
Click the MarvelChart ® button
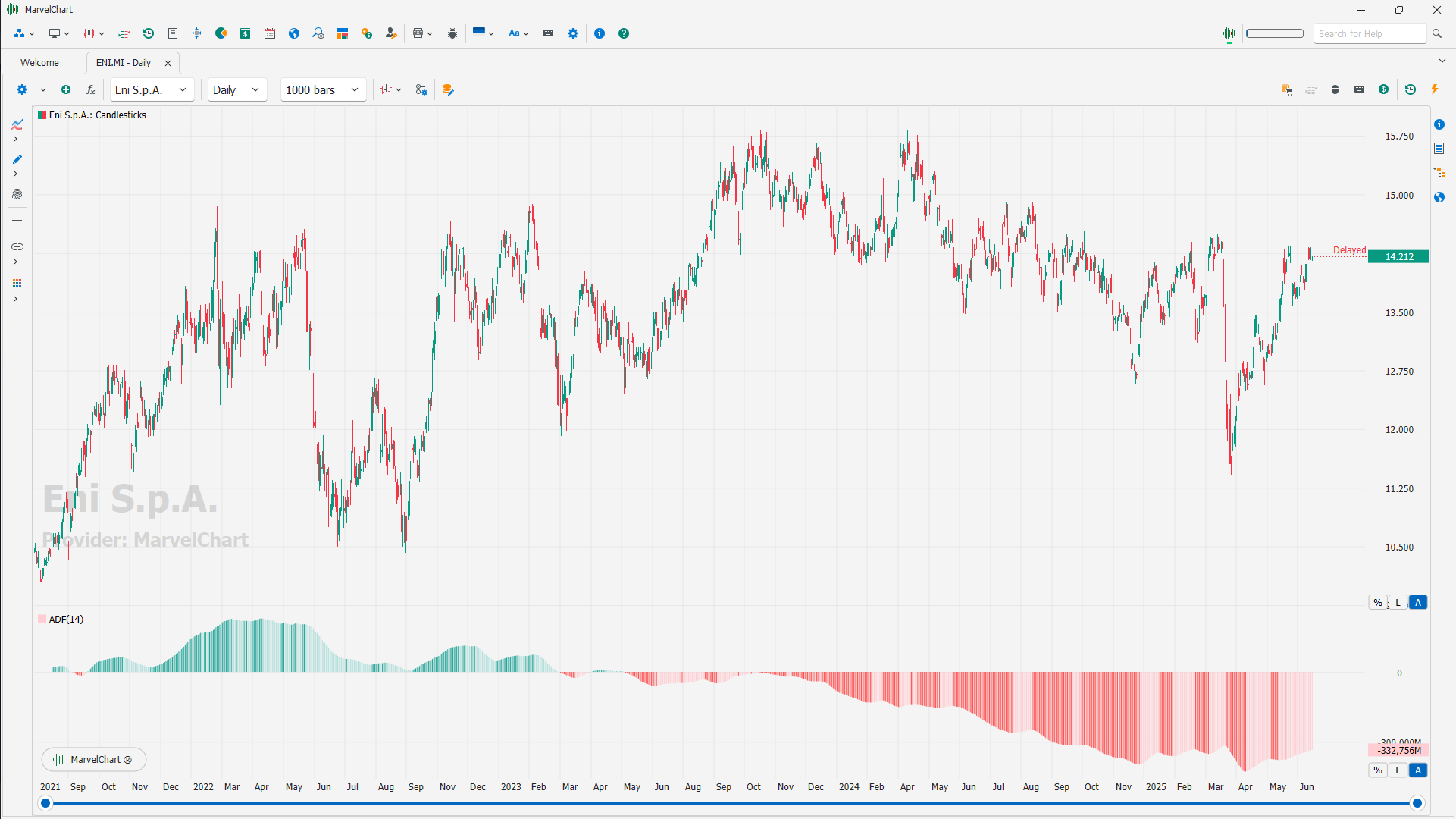(x=94, y=759)
